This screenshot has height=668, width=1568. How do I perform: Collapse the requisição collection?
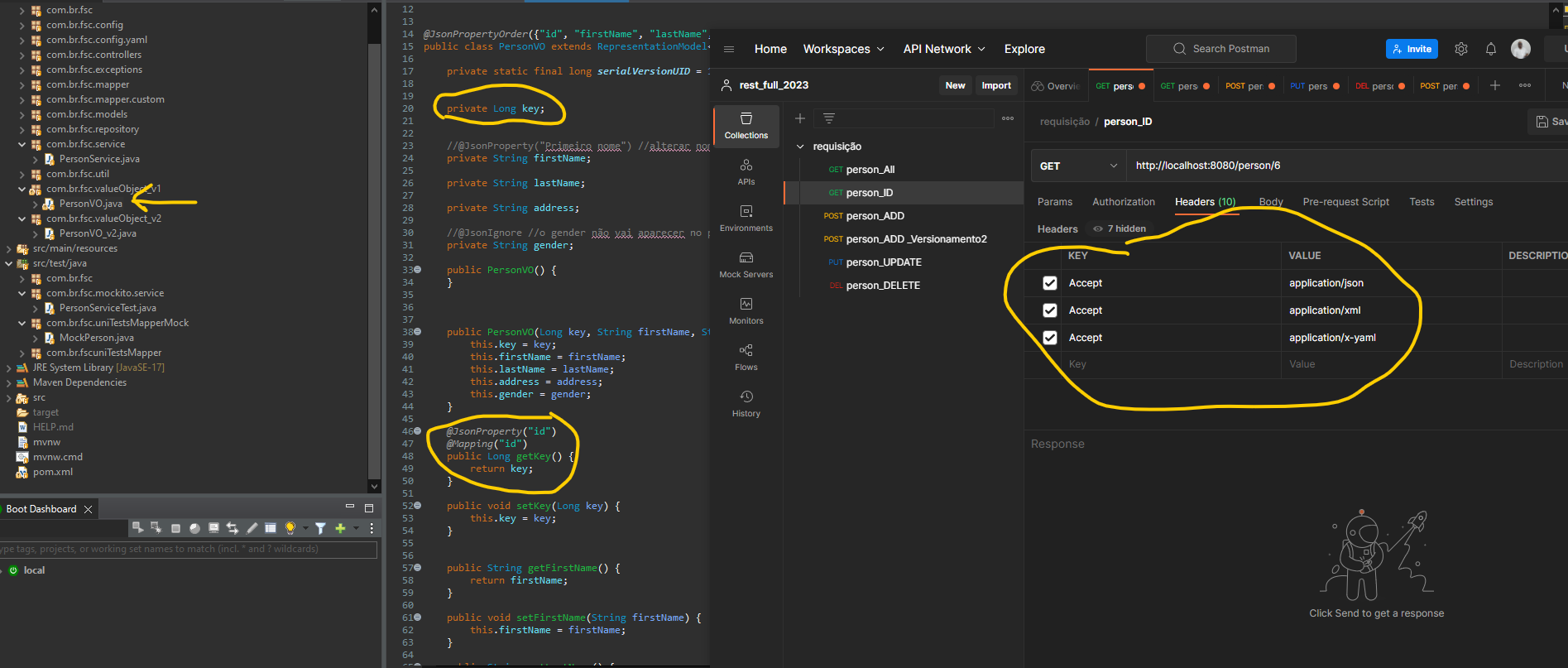click(800, 147)
